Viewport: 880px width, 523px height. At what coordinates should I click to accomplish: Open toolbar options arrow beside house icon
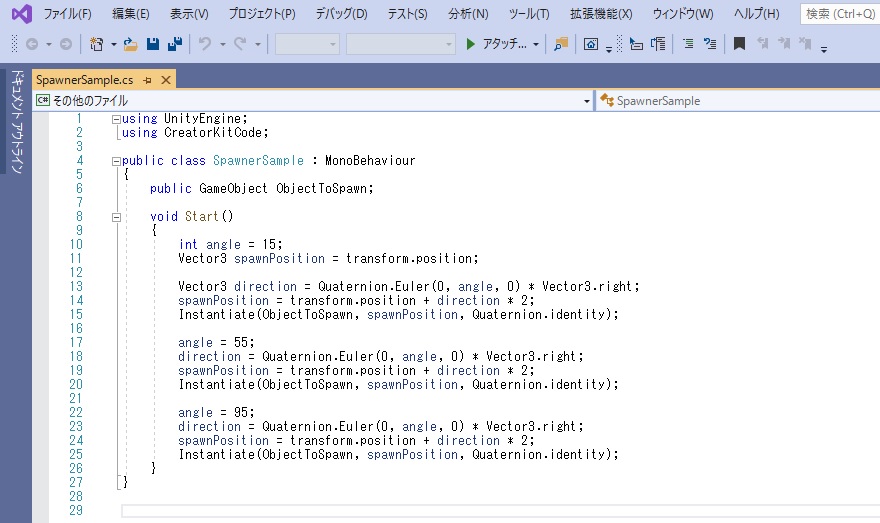click(609, 49)
